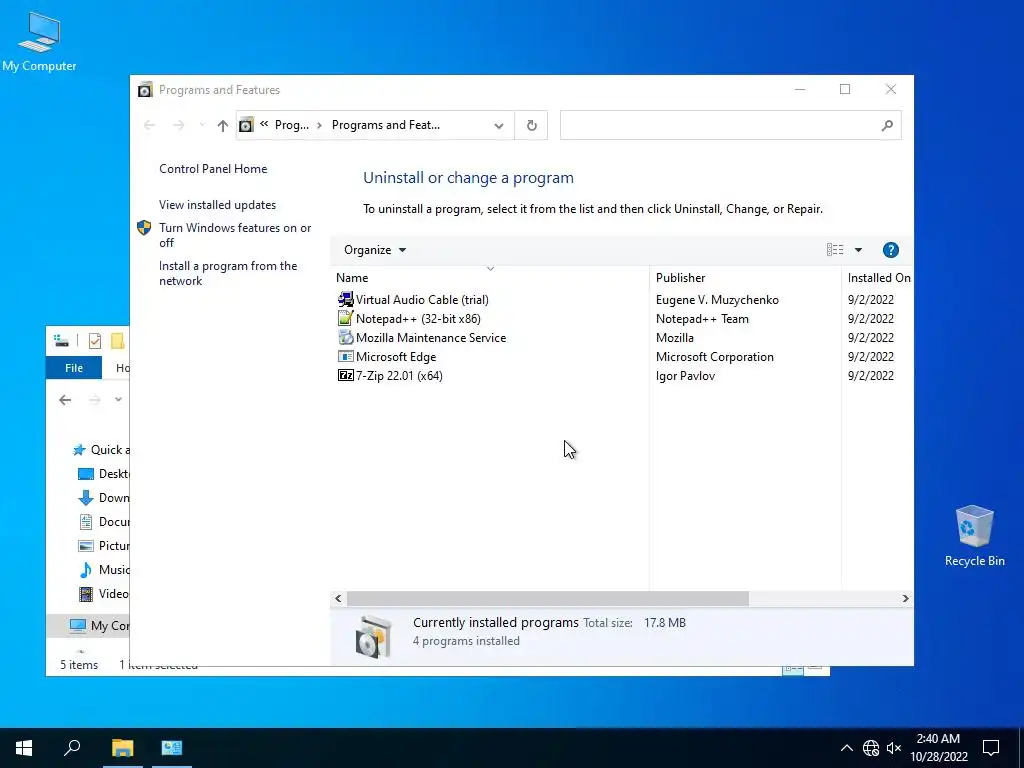Select the 7-Zip program icon

pyautogui.click(x=345, y=376)
